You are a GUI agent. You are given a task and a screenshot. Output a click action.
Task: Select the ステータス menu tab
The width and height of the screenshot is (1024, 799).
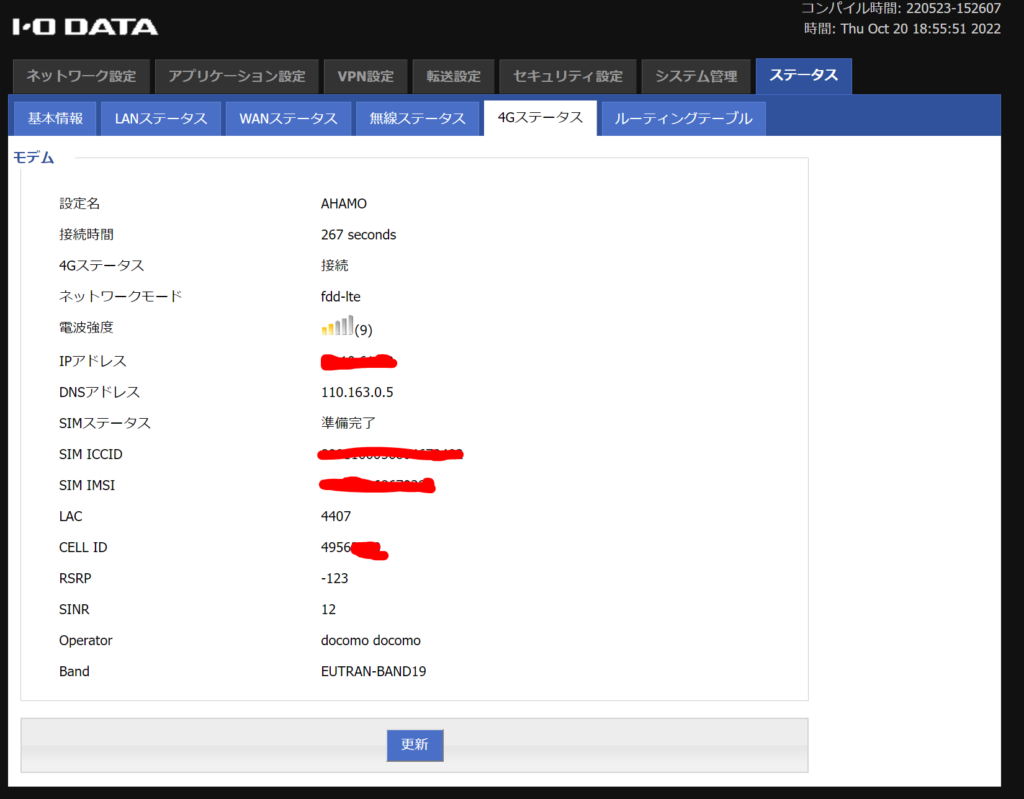804,77
